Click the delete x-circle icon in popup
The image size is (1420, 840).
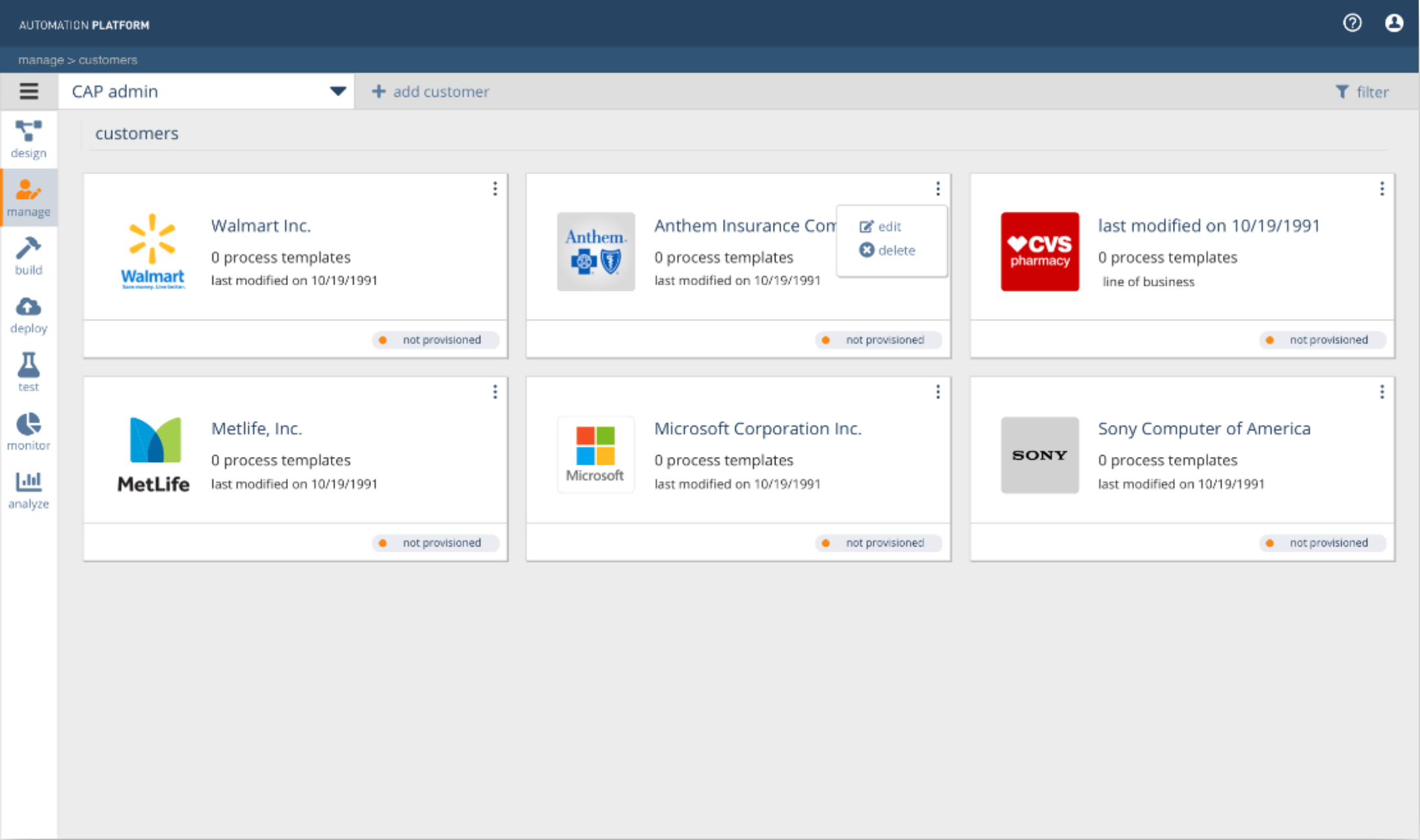click(x=866, y=250)
